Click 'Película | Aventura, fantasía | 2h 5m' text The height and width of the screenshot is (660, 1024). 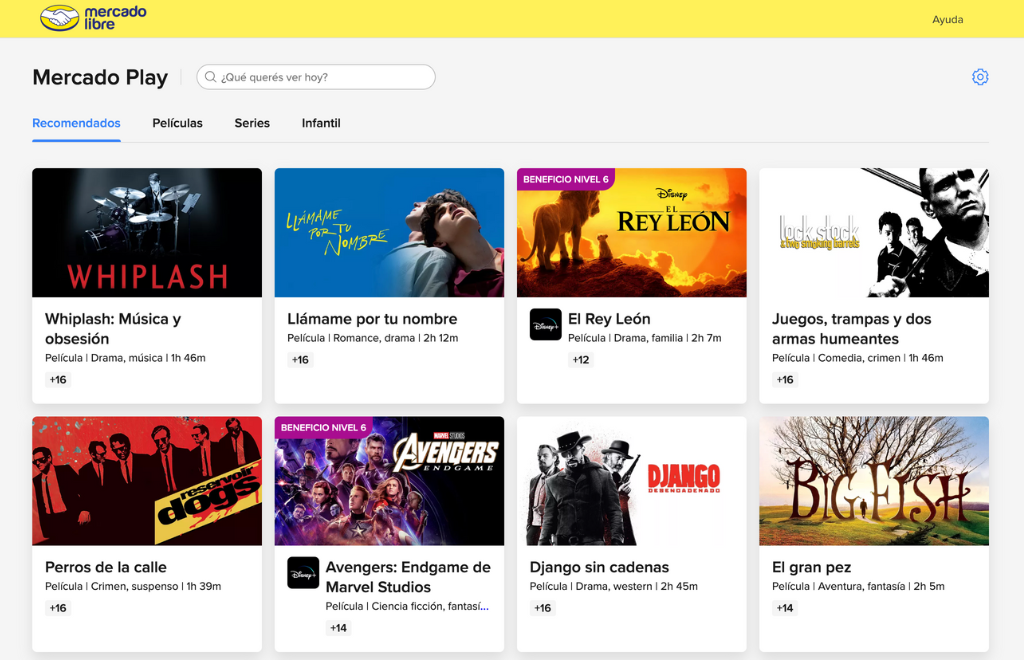(x=858, y=586)
